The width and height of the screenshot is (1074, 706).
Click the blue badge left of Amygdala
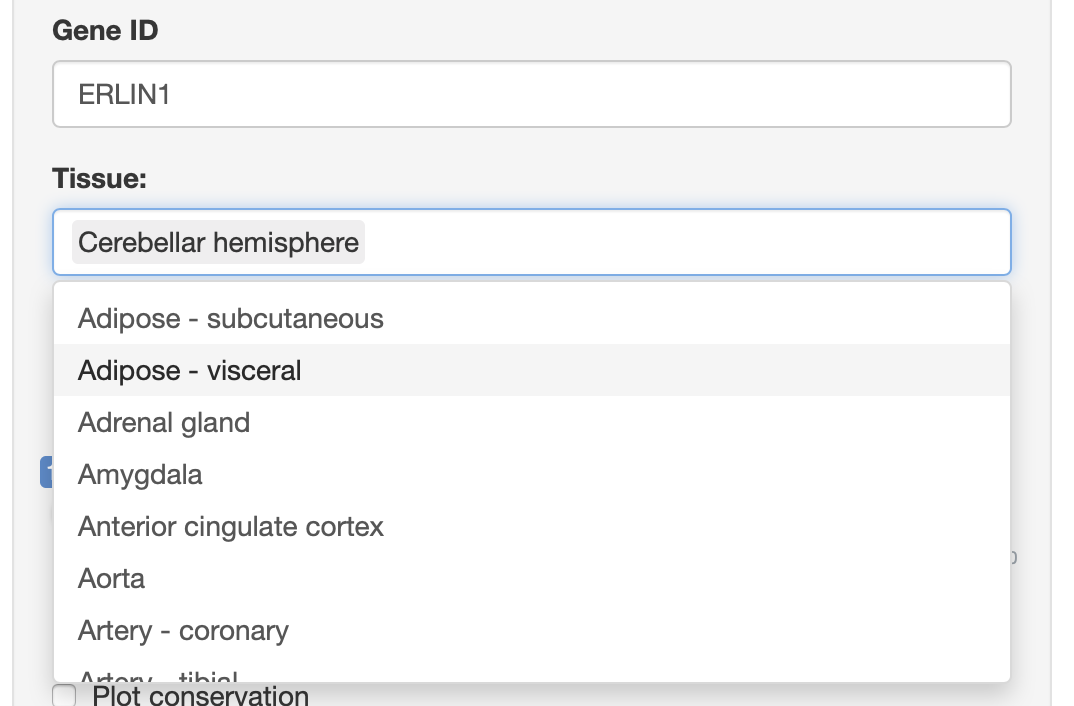(x=46, y=472)
